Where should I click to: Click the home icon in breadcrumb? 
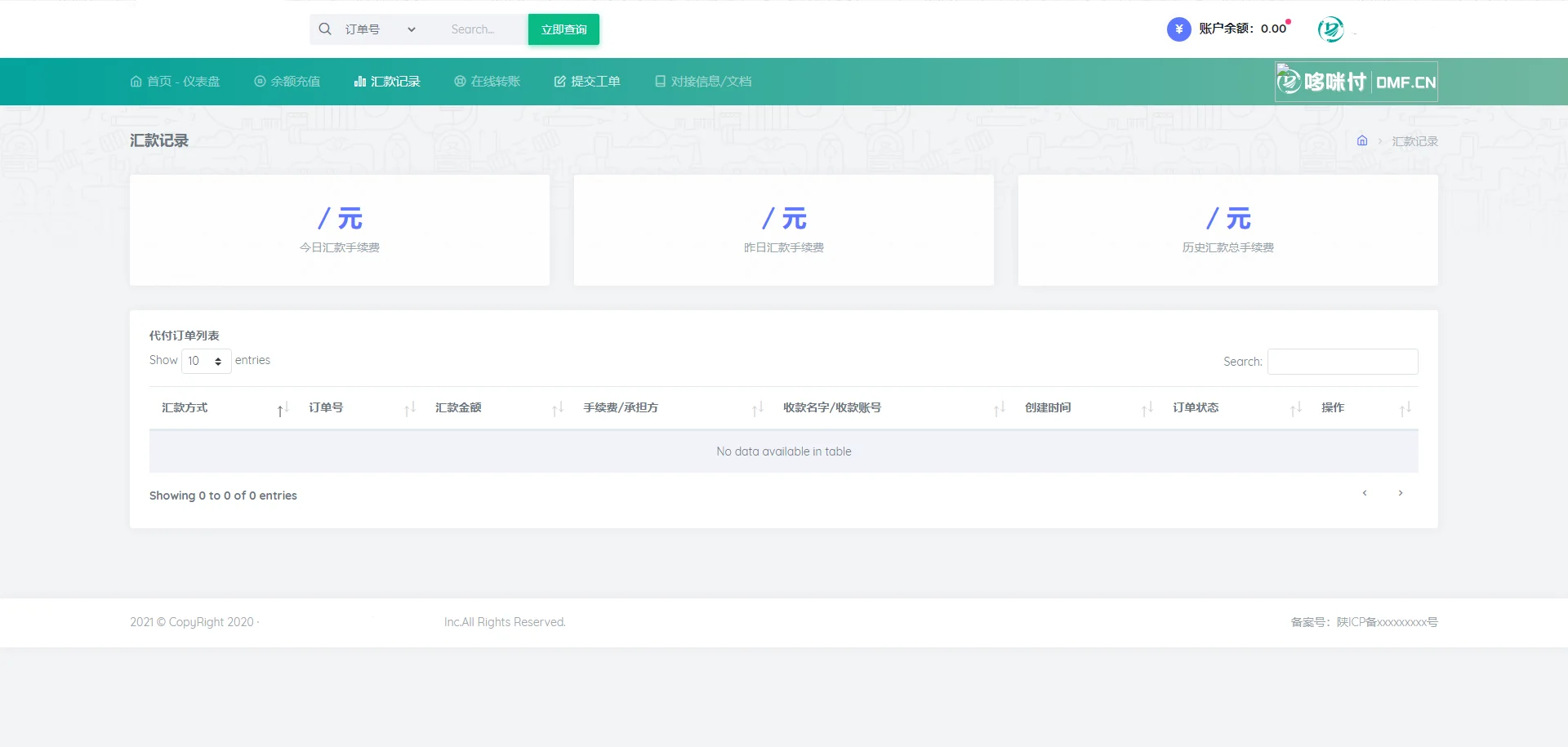tap(1362, 140)
